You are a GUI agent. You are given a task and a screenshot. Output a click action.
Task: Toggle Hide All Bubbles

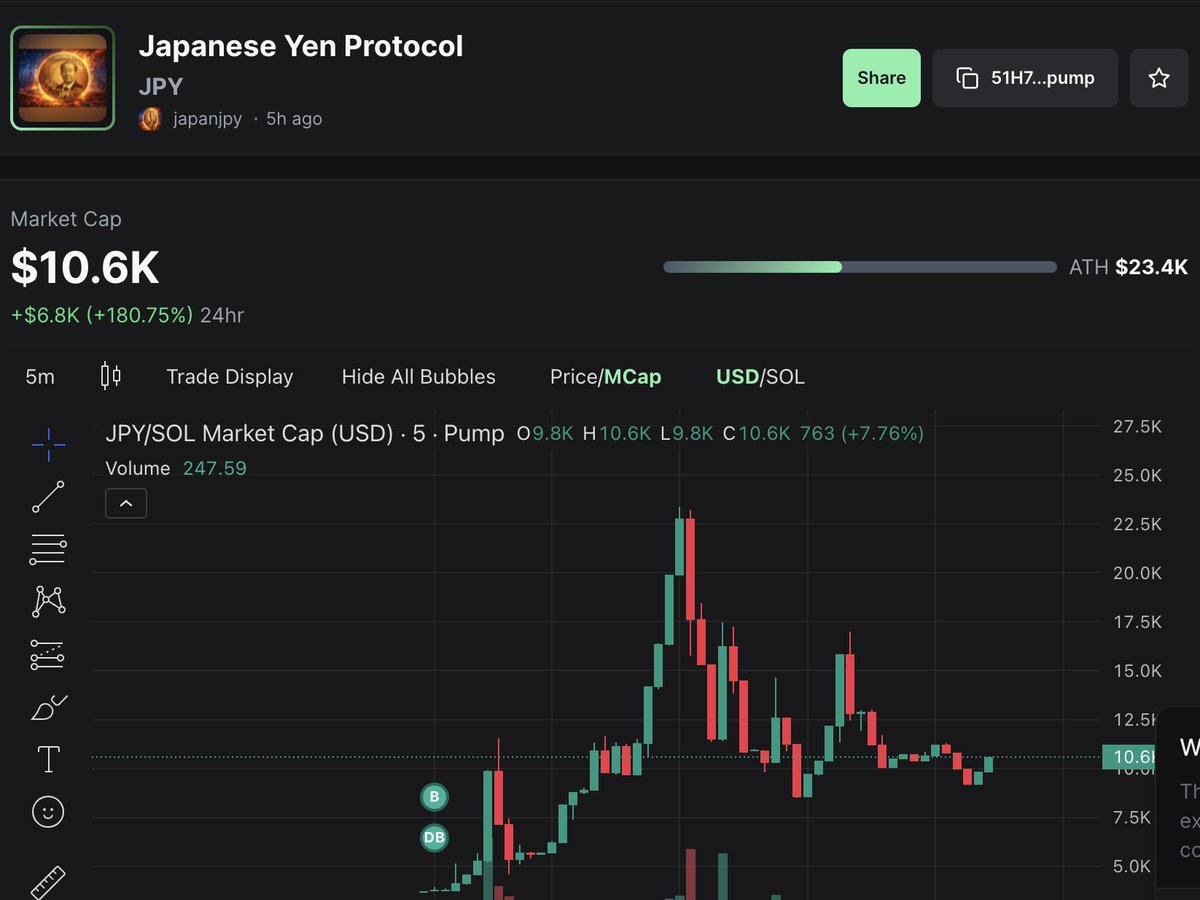[418, 377]
